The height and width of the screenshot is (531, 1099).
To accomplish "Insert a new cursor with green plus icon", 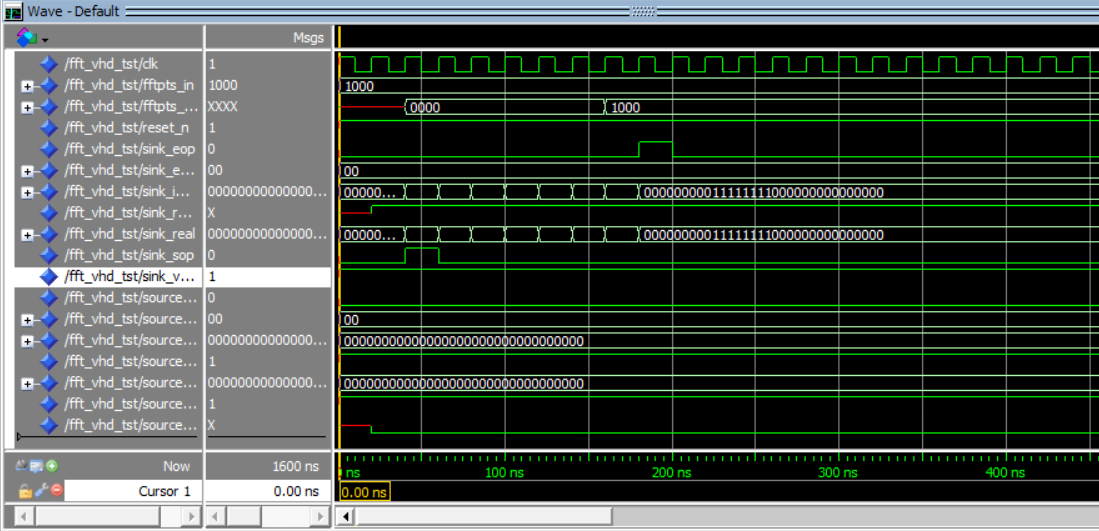I will pyautogui.click(x=51, y=465).
